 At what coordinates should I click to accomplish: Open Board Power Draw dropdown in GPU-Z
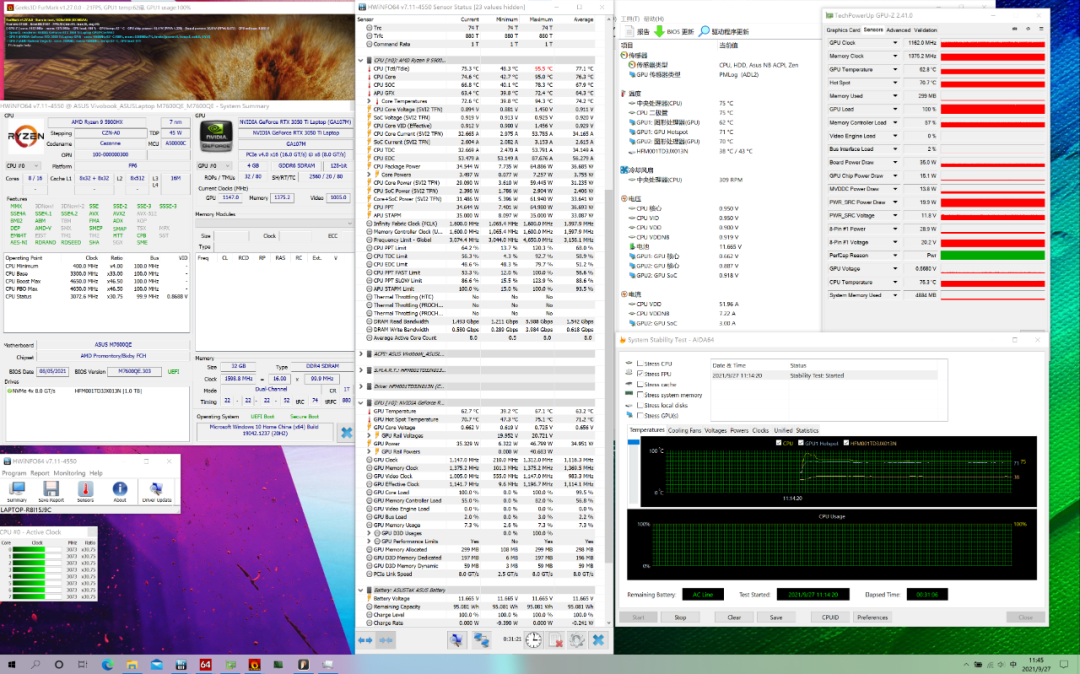pos(895,162)
